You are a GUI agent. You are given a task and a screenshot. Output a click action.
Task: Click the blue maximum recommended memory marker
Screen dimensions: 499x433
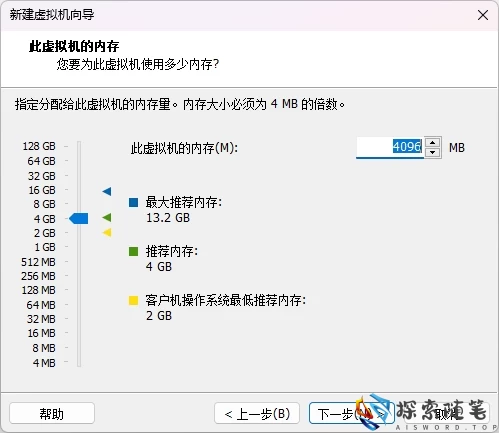107,191
